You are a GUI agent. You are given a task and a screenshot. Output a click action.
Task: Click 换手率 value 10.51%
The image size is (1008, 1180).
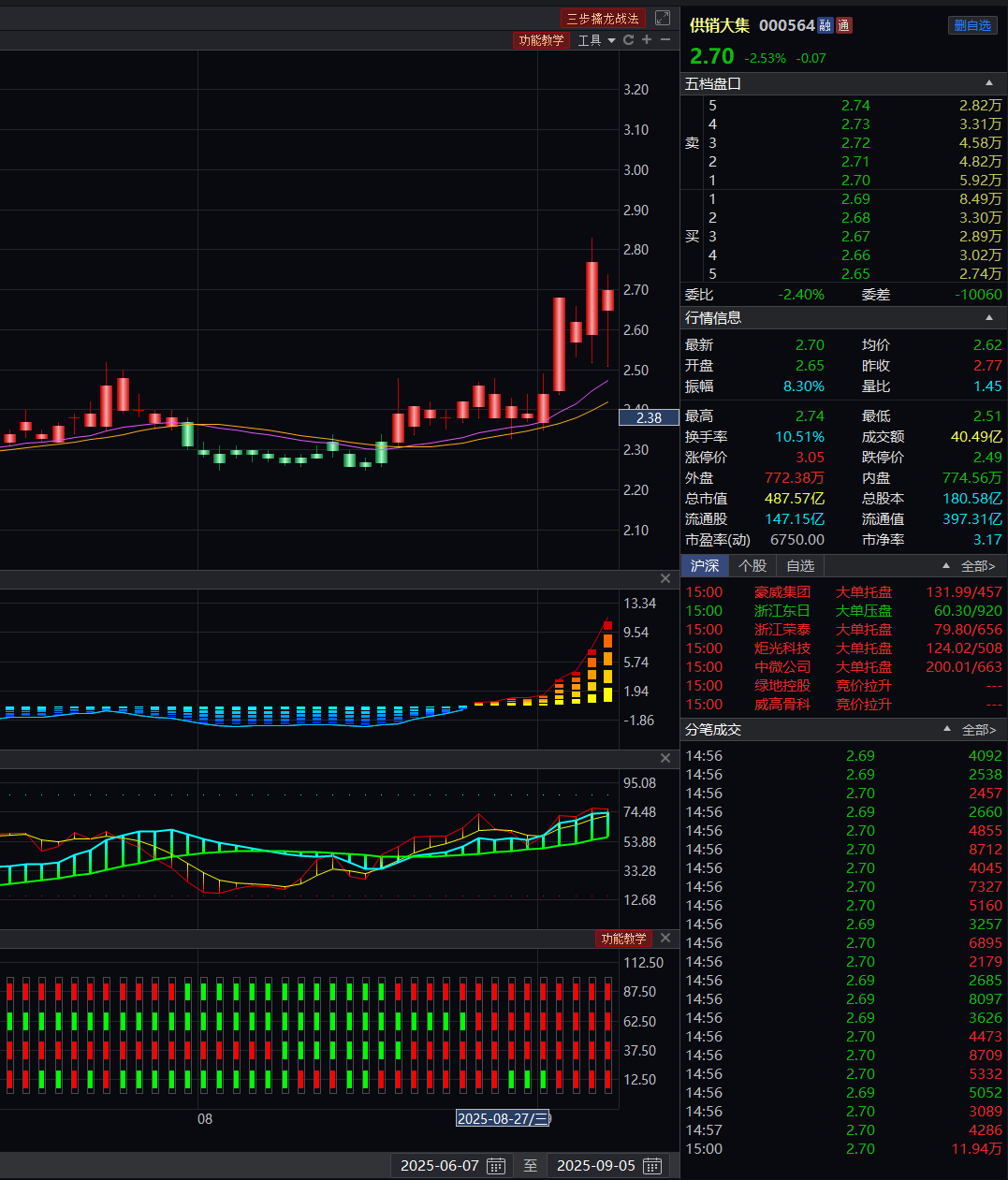pos(799,436)
